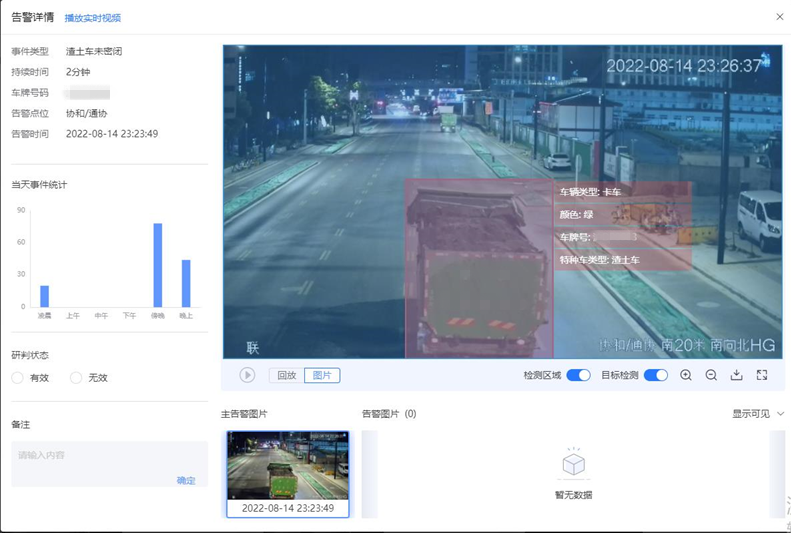
Task: Zoom out of the alarm image
Action: pos(711,375)
